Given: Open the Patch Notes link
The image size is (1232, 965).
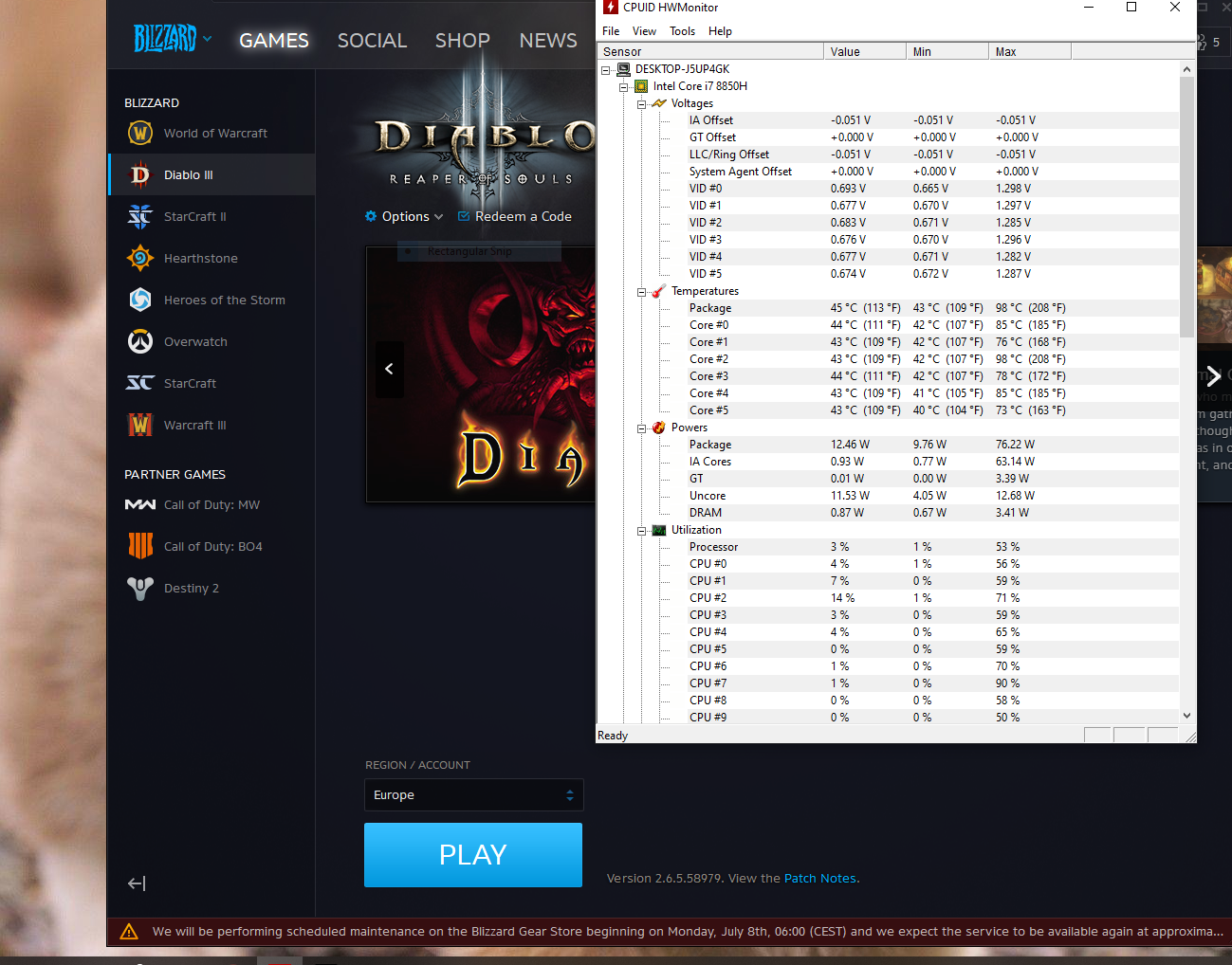Looking at the screenshot, I should 819,879.
